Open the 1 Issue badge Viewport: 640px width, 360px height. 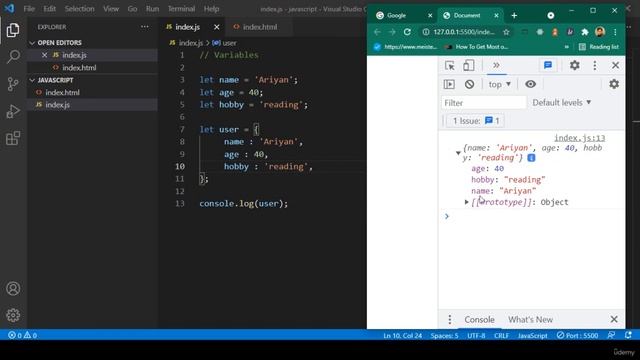[x=476, y=121]
